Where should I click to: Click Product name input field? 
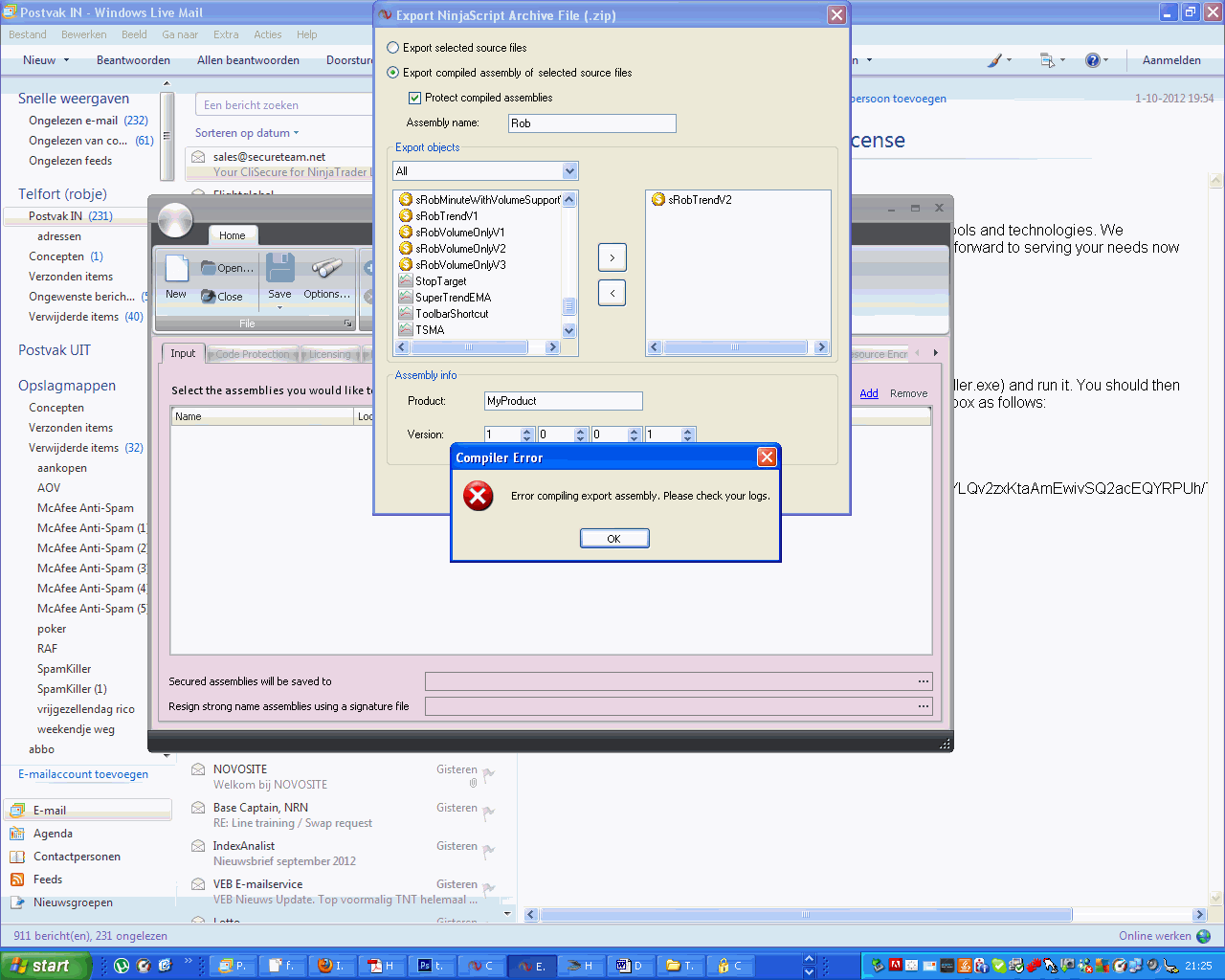pos(563,401)
